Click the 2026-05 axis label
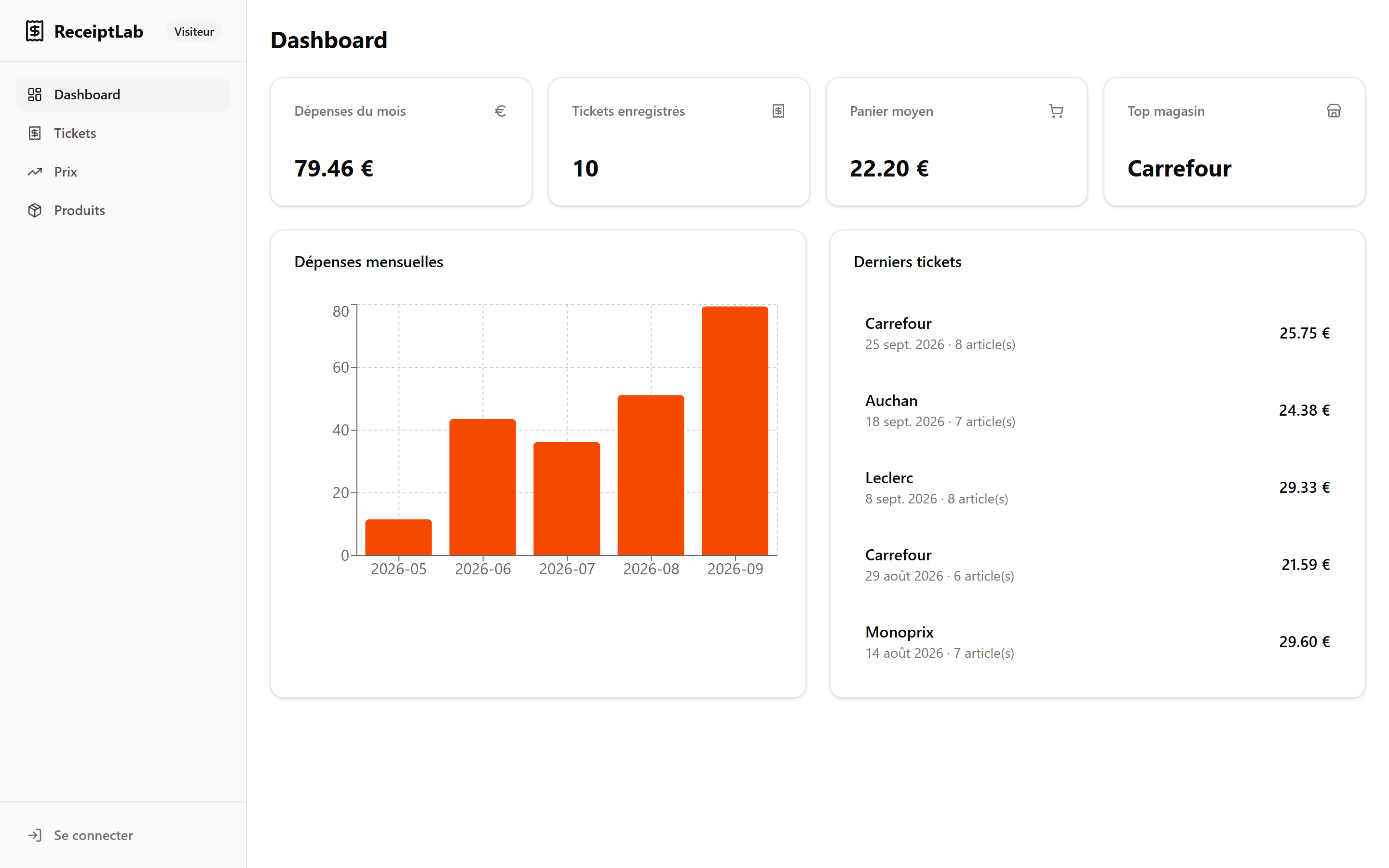Viewport: 1389px width, 868px height. pyautogui.click(x=398, y=569)
